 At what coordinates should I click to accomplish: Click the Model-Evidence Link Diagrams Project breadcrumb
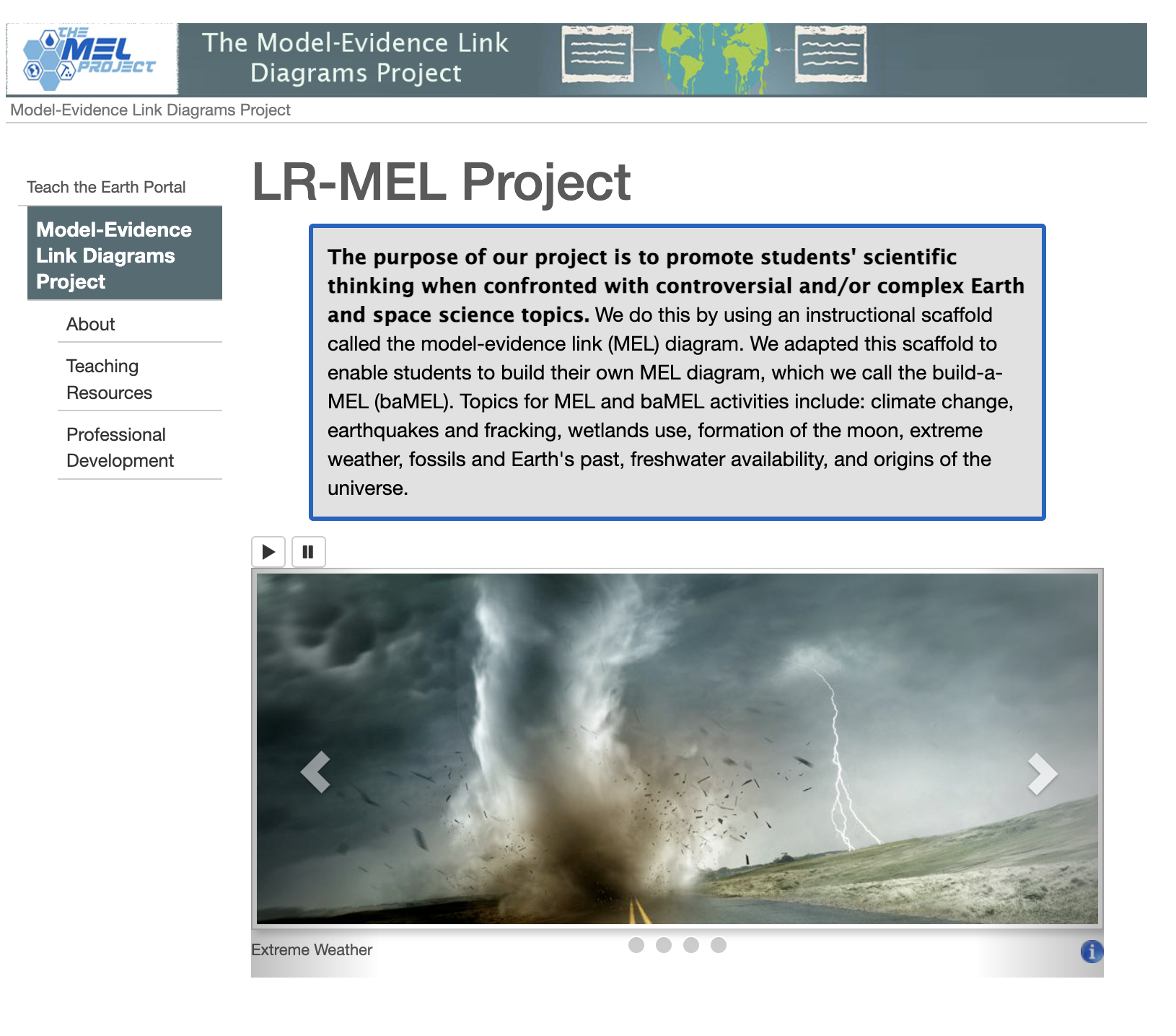coord(150,110)
